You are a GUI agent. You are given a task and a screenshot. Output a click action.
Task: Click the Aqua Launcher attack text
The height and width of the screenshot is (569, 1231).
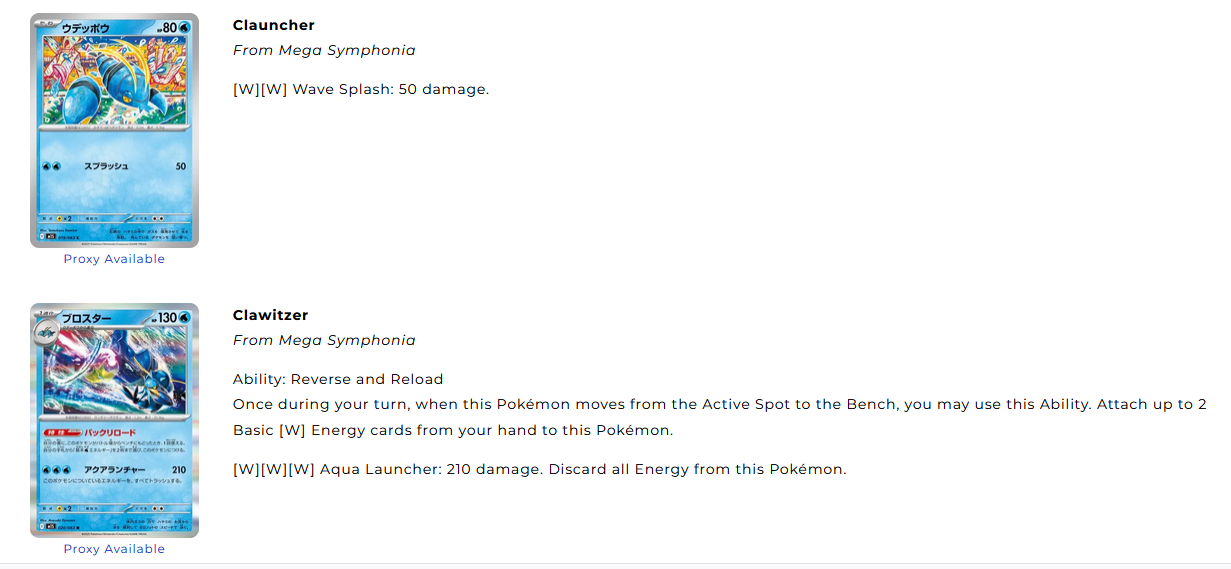pyautogui.click(x=540, y=469)
